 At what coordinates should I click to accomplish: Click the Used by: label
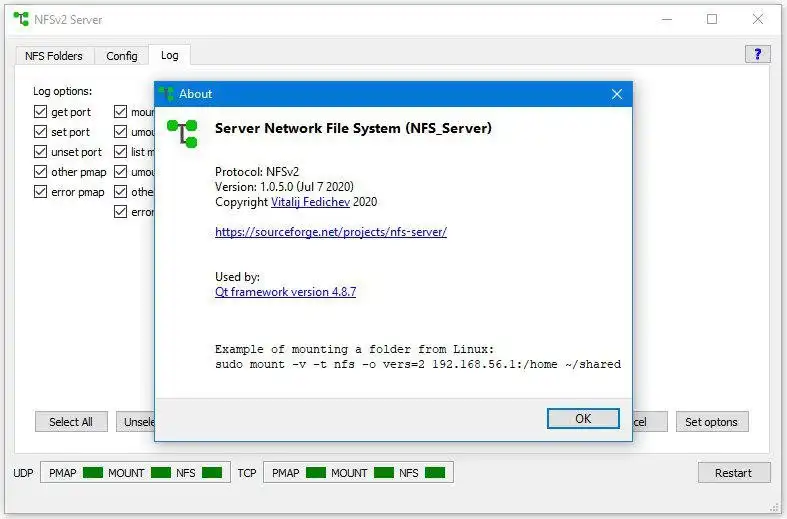tap(237, 277)
